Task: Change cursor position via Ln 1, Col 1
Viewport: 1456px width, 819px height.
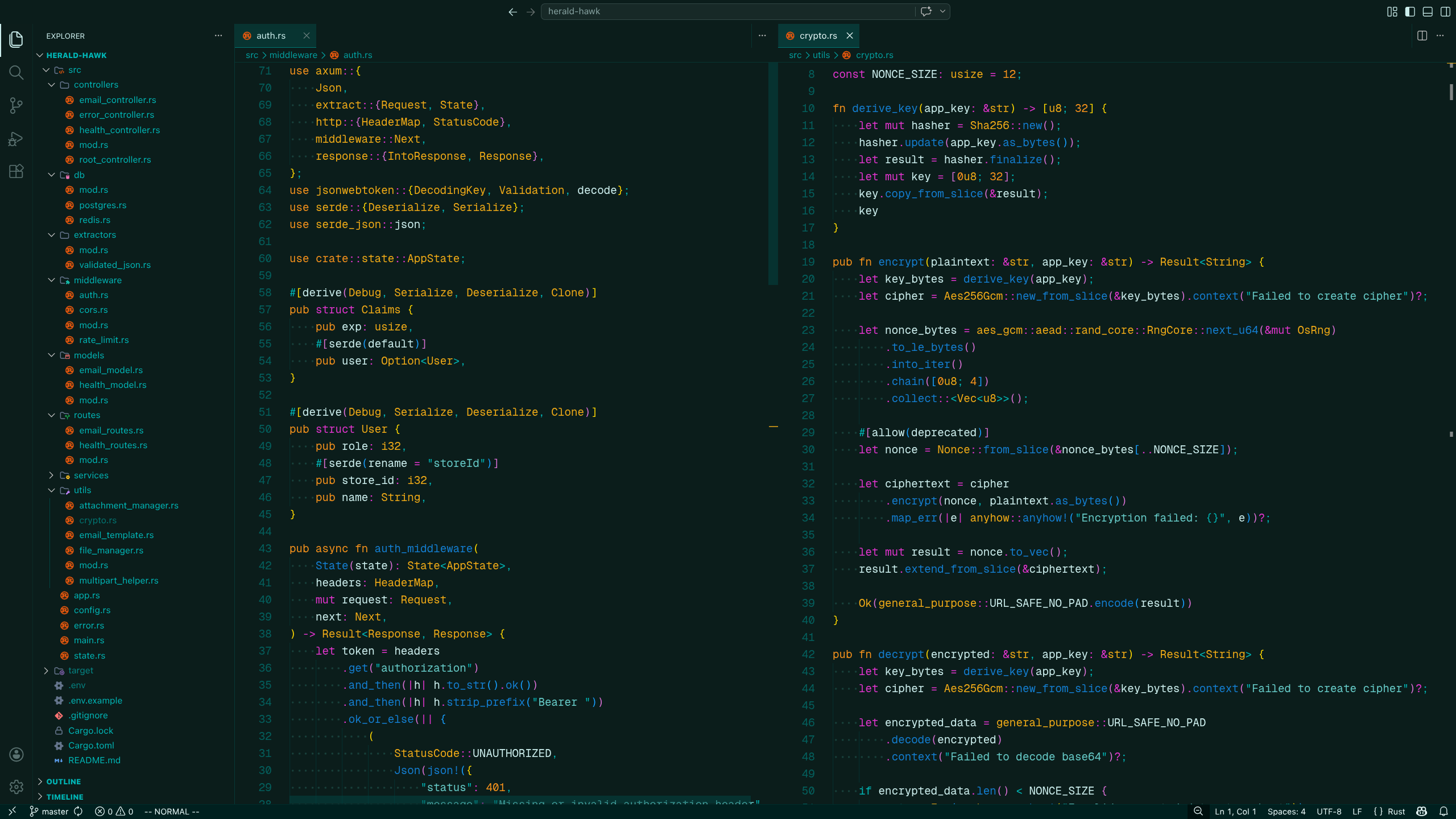Action: (x=1235, y=812)
